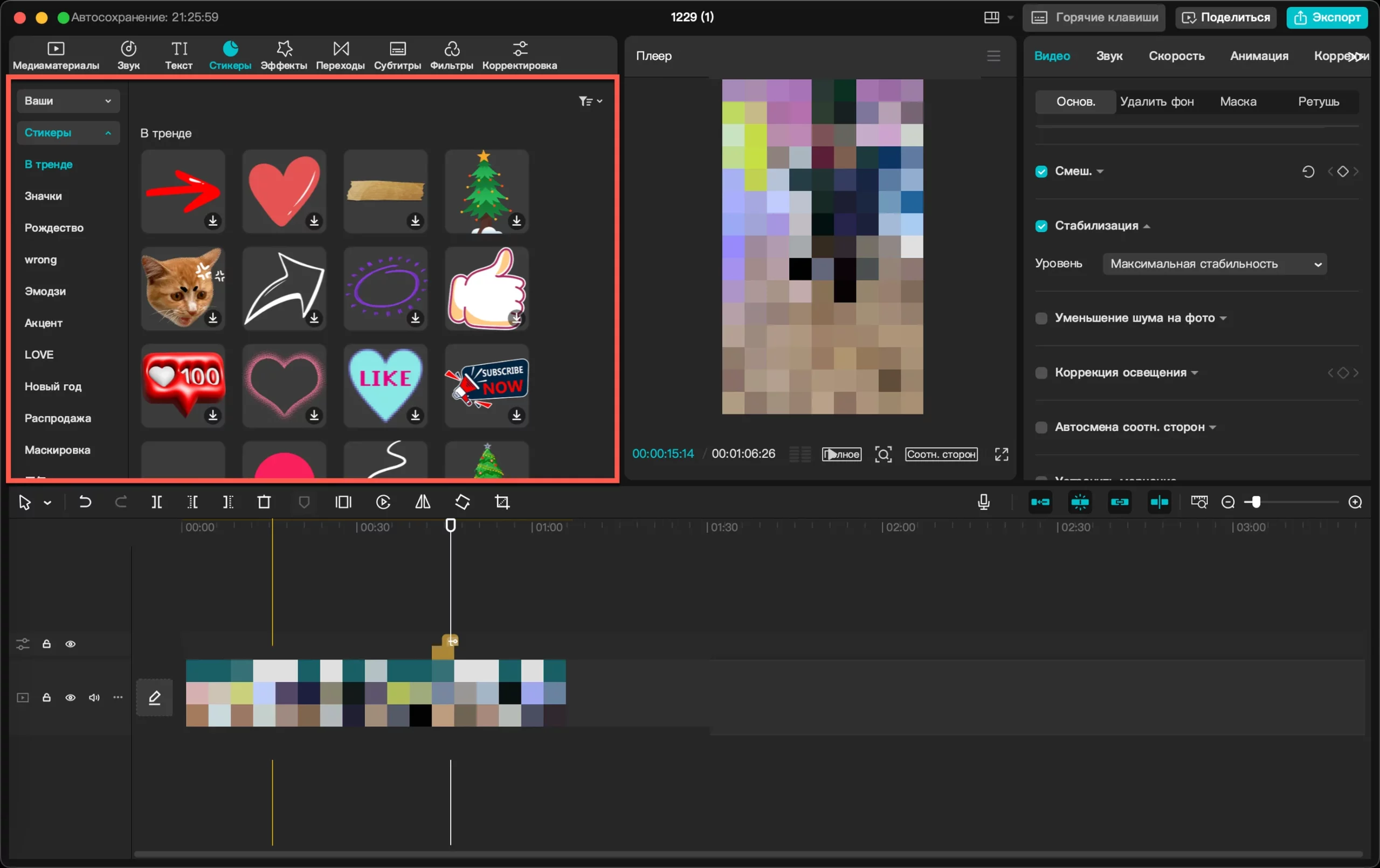Enable Коррекция освещения checkbox

click(x=1041, y=373)
